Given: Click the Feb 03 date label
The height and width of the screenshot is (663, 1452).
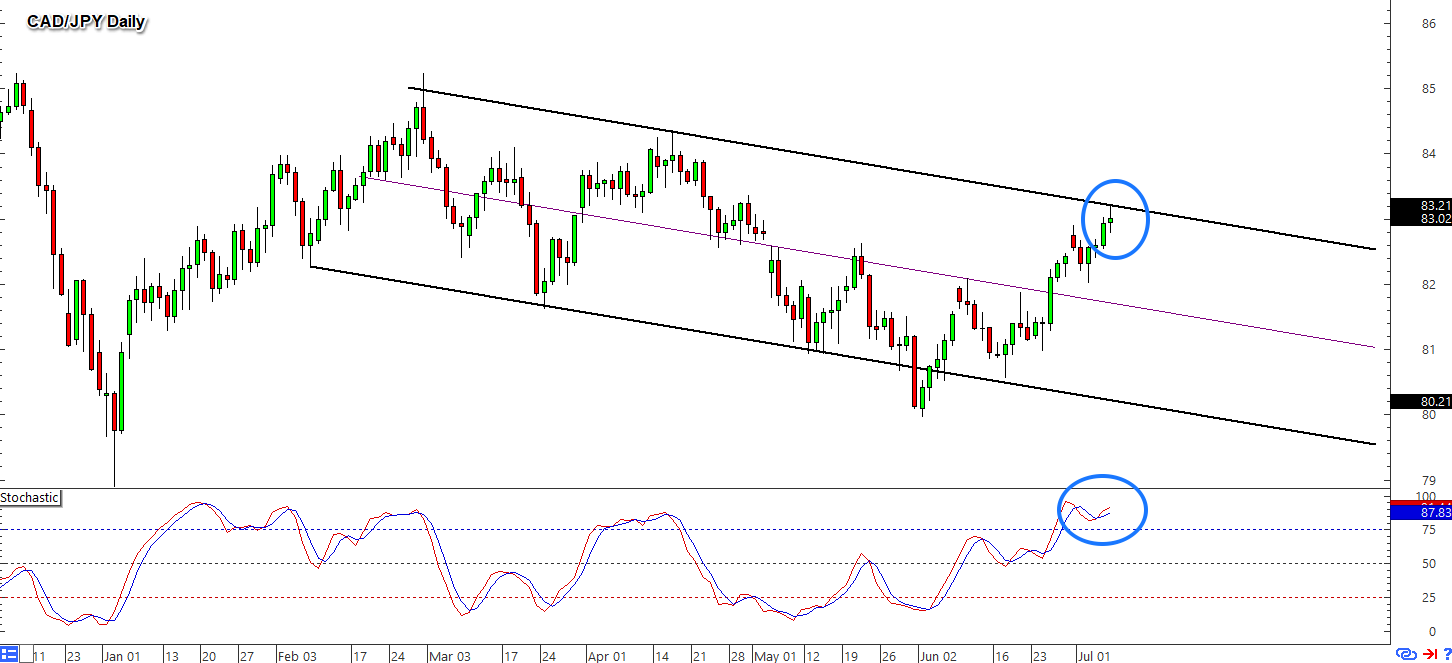Looking at the screenshot, I should point(297,656).
